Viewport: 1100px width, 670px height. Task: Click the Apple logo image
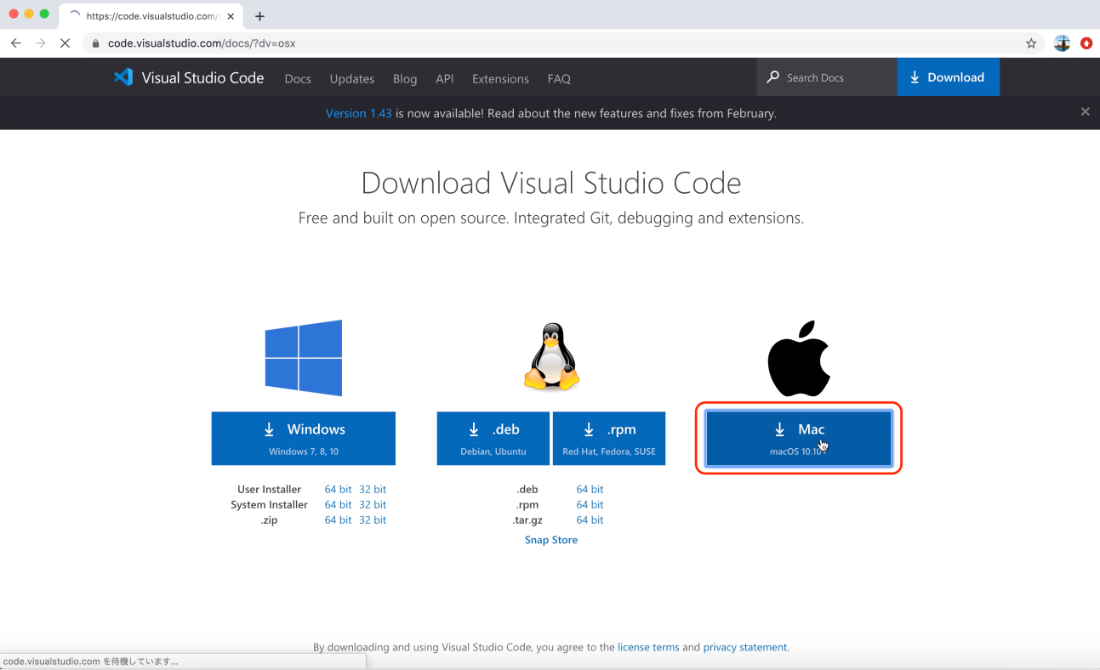pyautogui.click(x=798, y=359)
